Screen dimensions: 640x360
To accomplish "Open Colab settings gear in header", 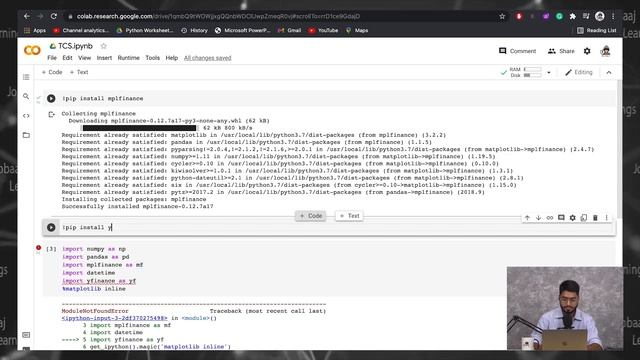I will pos(587,51).
